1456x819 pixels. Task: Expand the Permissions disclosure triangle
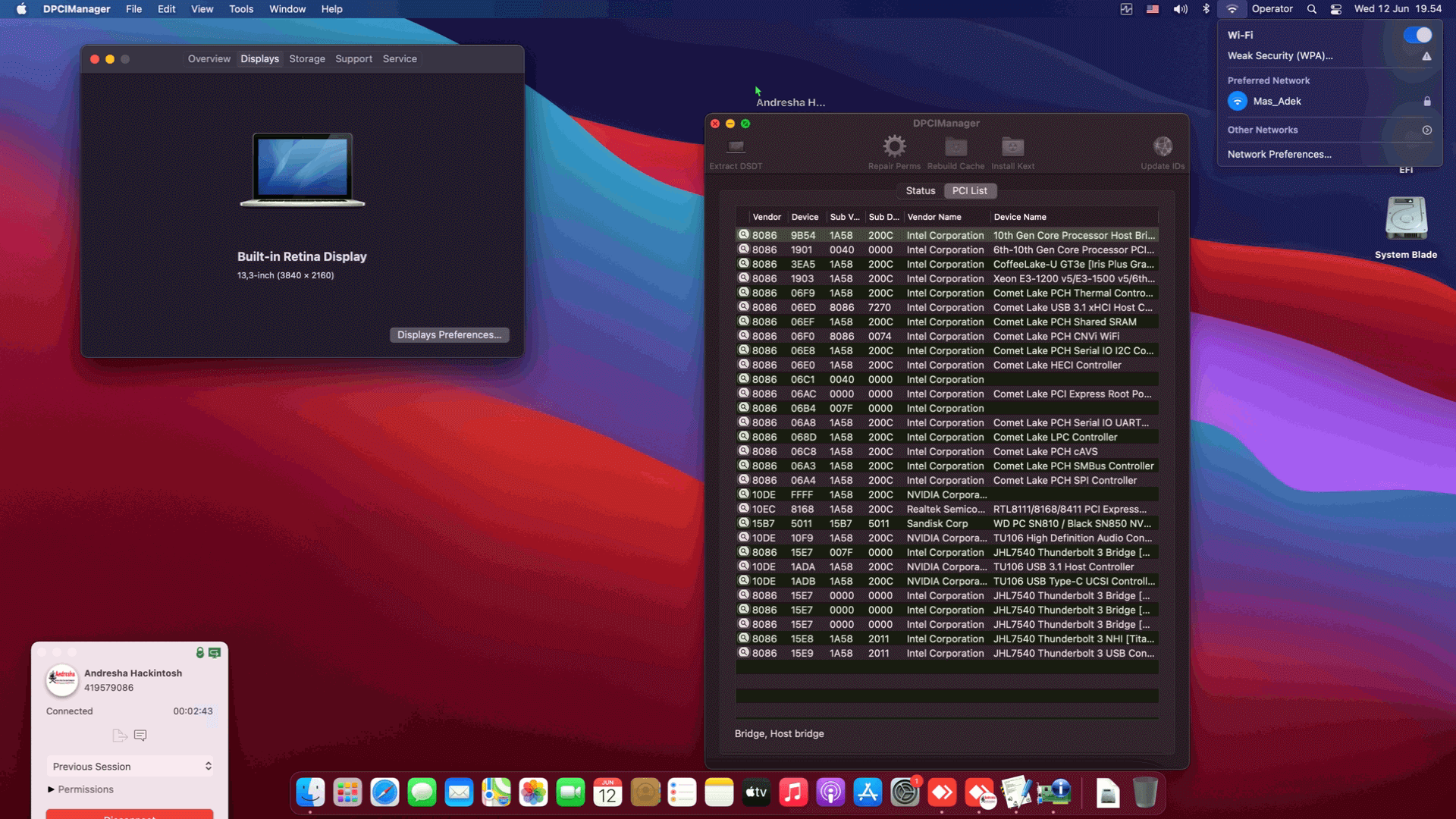[51, 789]
